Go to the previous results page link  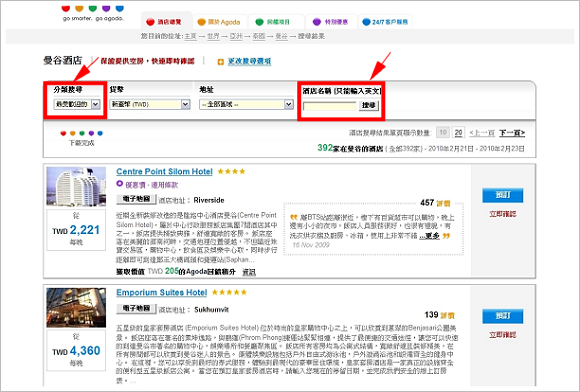coord(482,133)
